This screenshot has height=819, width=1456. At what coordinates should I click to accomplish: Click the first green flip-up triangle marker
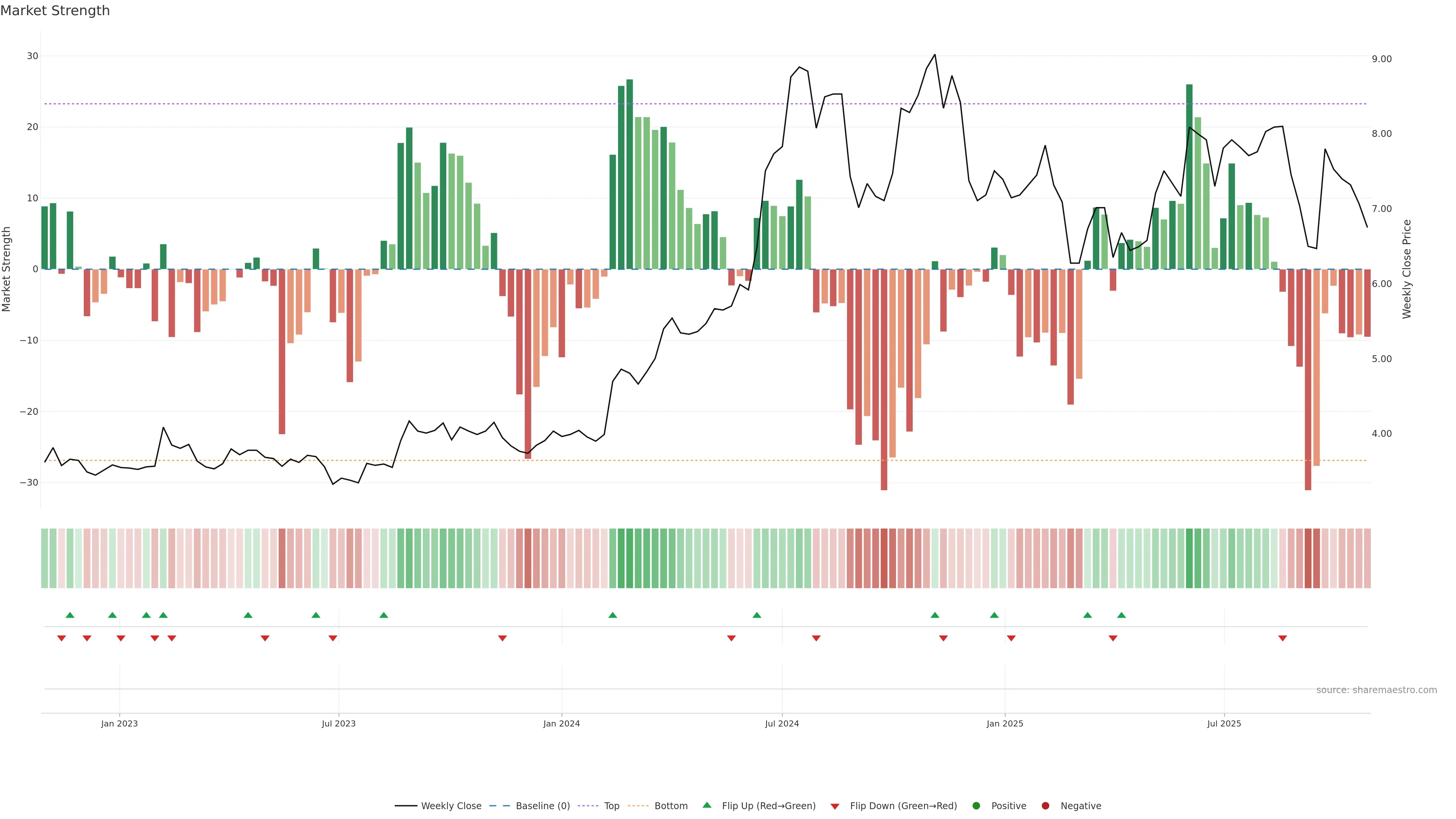pyautogui.click(x=70, y=615)
